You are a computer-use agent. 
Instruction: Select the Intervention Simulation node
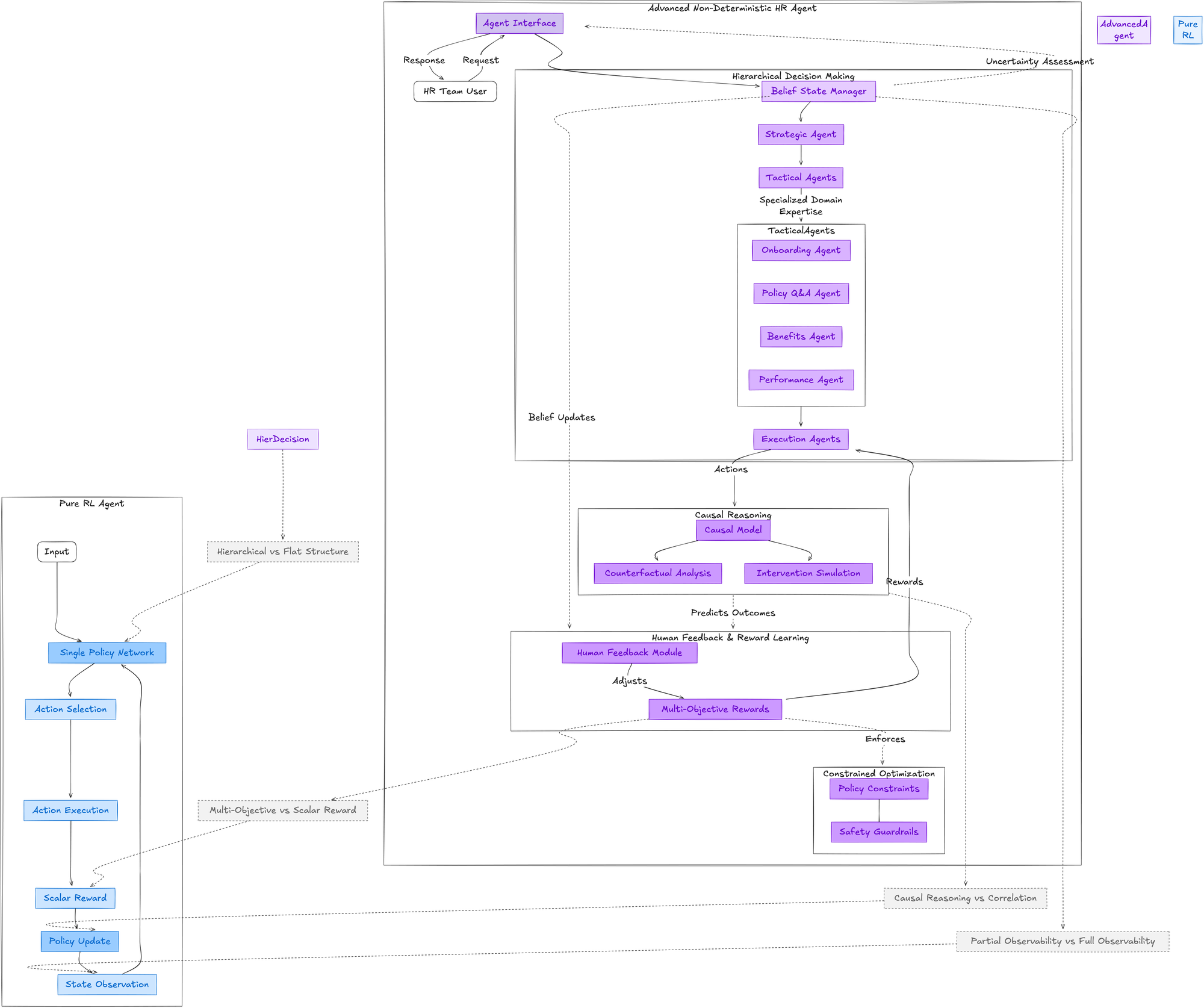(808, 573)
